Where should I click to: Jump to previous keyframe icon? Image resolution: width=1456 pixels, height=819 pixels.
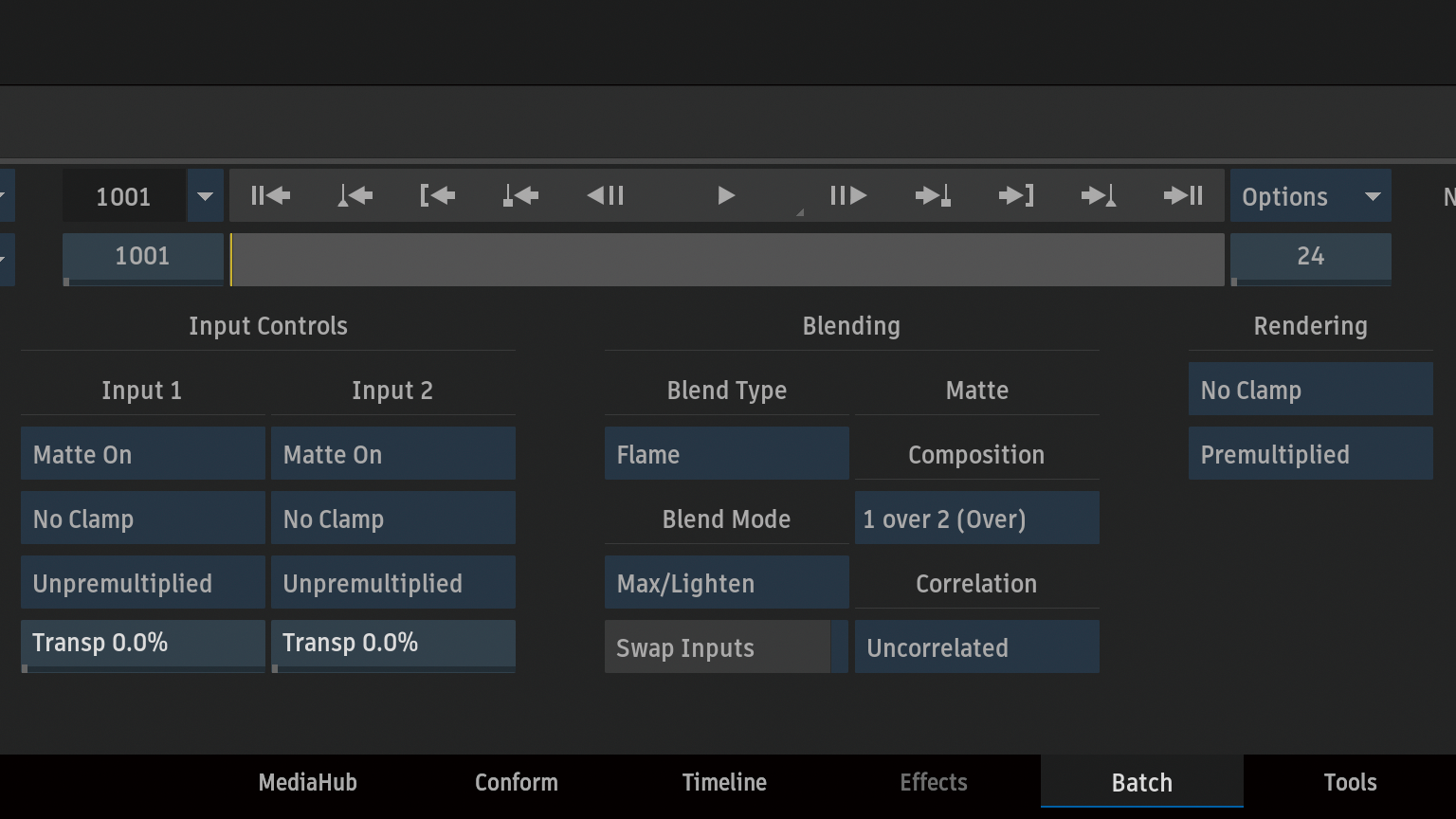coord(355,196)
